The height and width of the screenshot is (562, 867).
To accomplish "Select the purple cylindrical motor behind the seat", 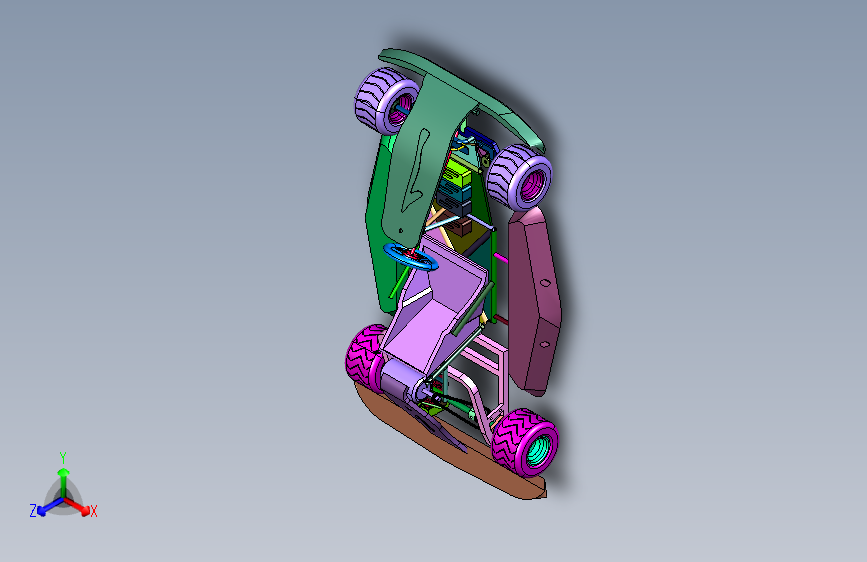I will [400, 377].
